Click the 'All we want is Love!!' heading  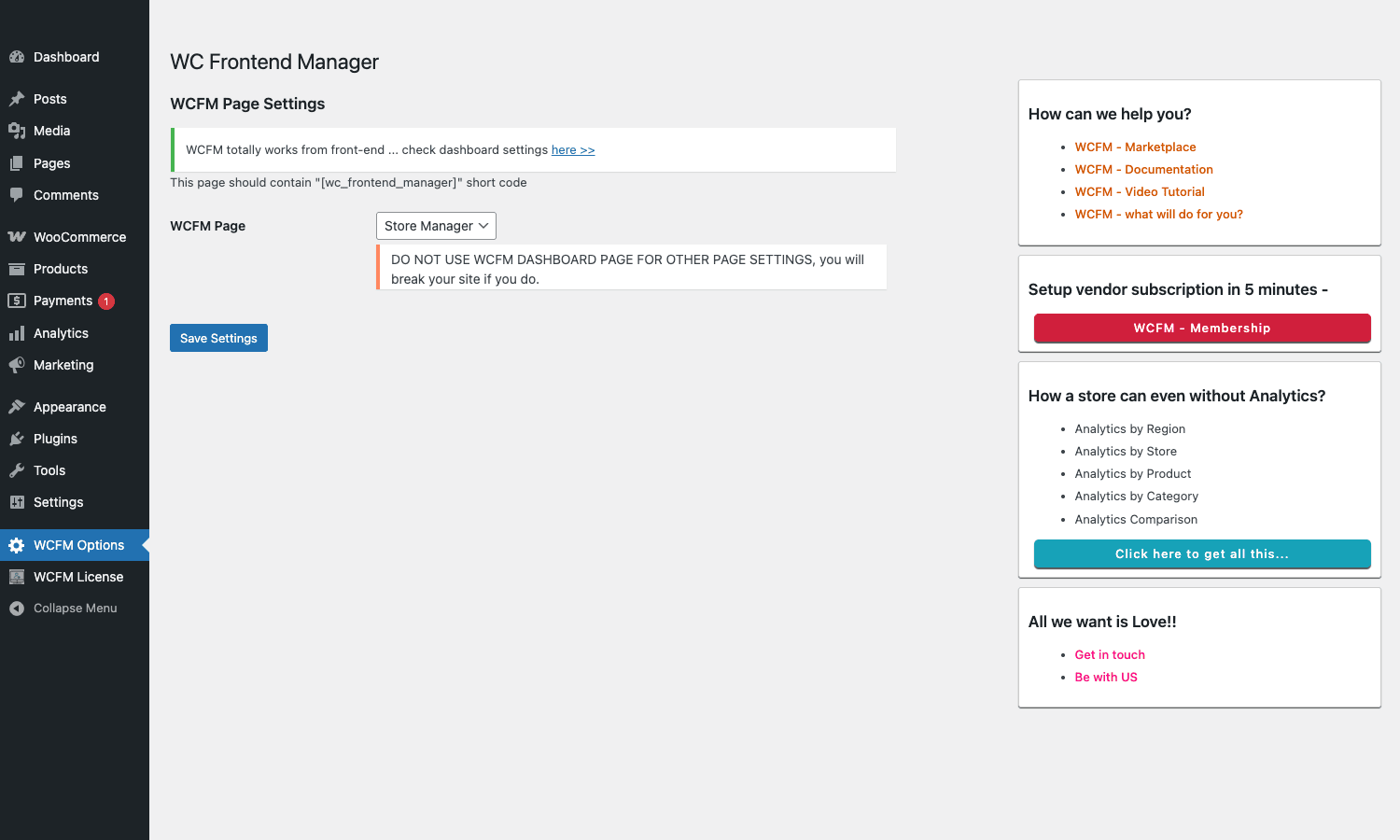pos(1102,622)
